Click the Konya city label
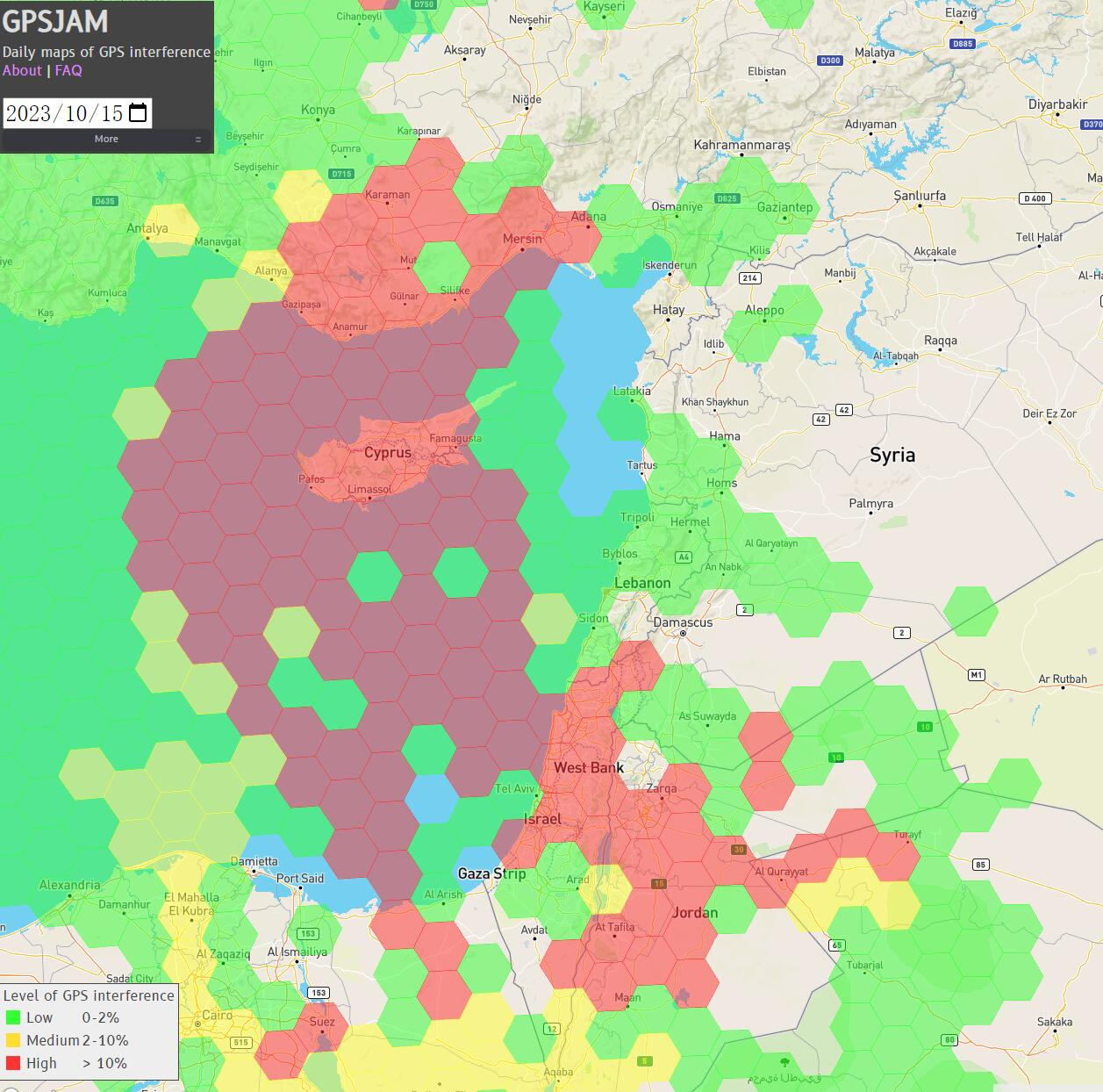1103x1092 pixels. tap(318, 110)
